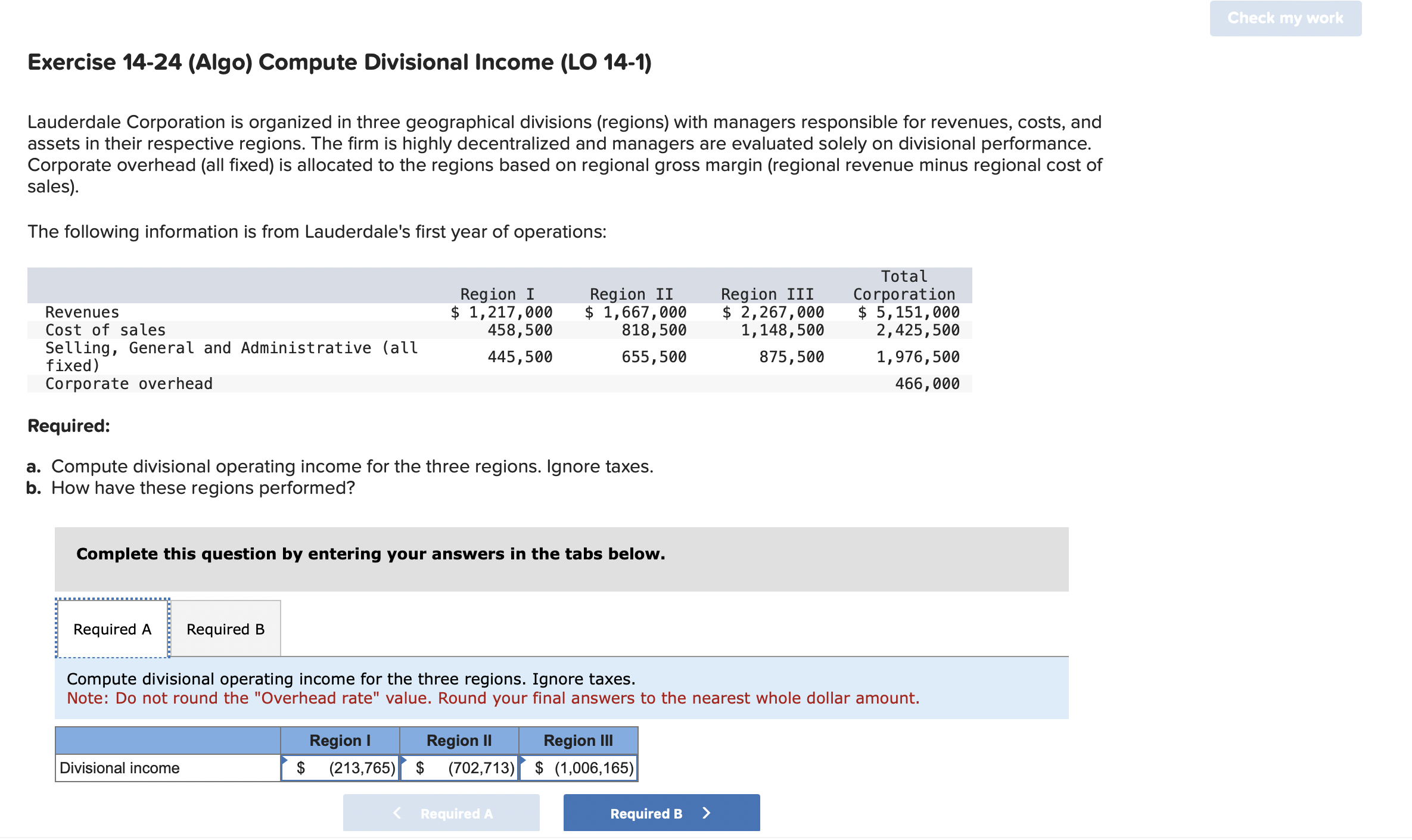Click the Required A back button

click(441, 813)
